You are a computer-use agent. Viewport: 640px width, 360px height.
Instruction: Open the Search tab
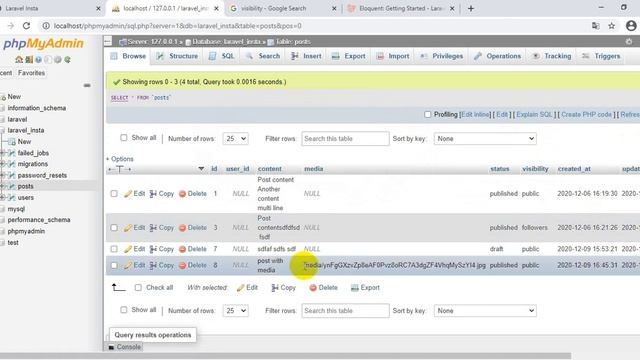pyautogui.click(x=263, y=56)
